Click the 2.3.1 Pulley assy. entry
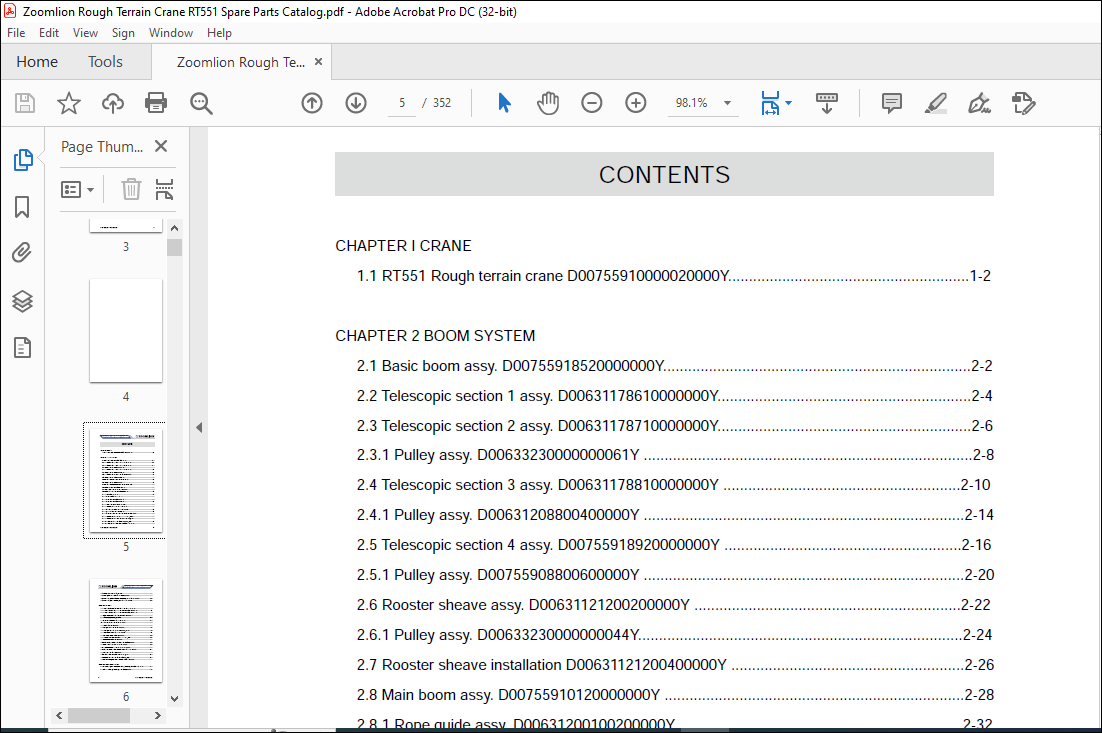Image resolution: width=1102 pixels, height=733 pixels. pos(675,455)
